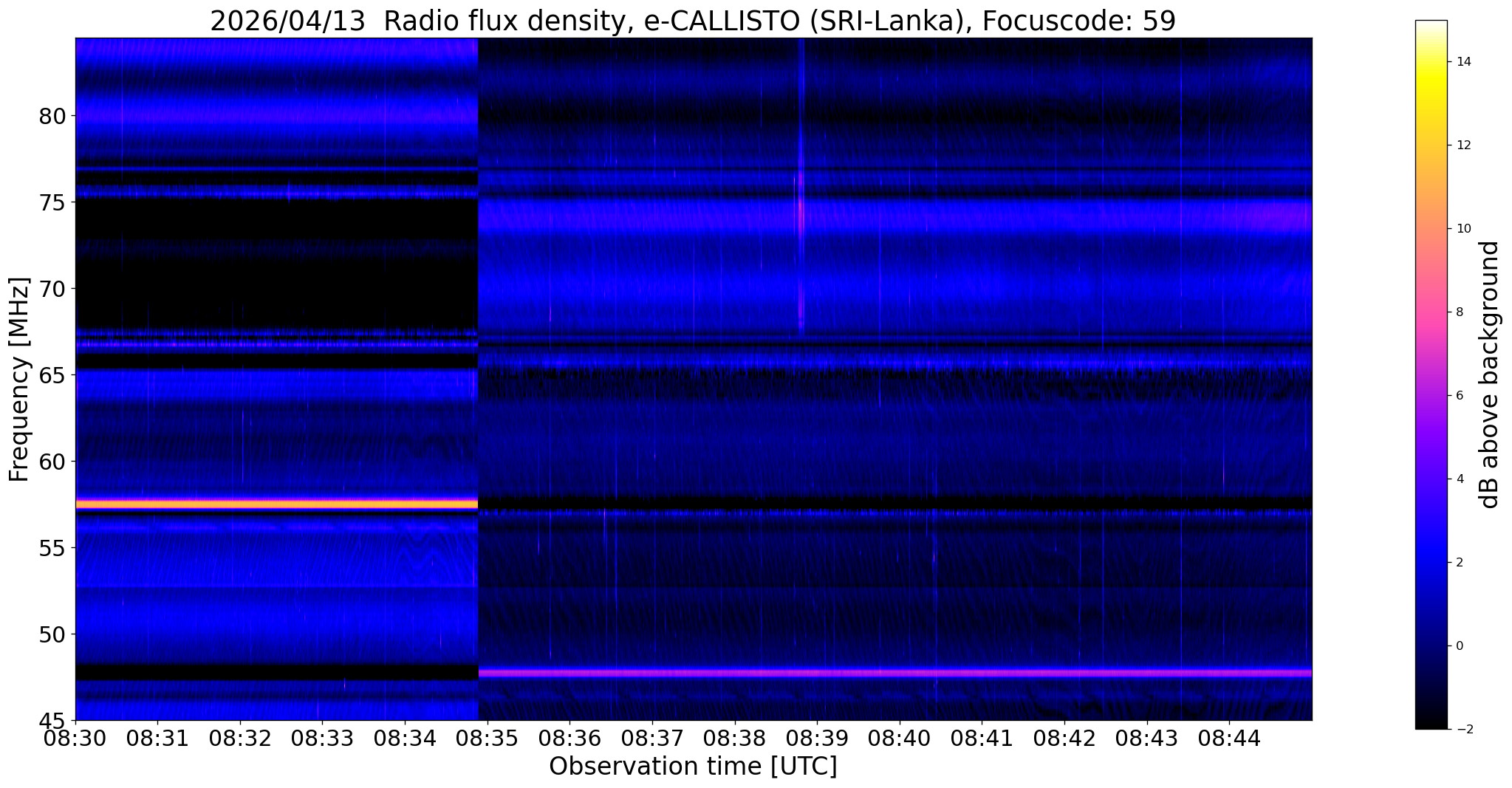Click the colorbar tick value 10
Viewport: 1512px width, 788px height.
[x=1463, y=229]
